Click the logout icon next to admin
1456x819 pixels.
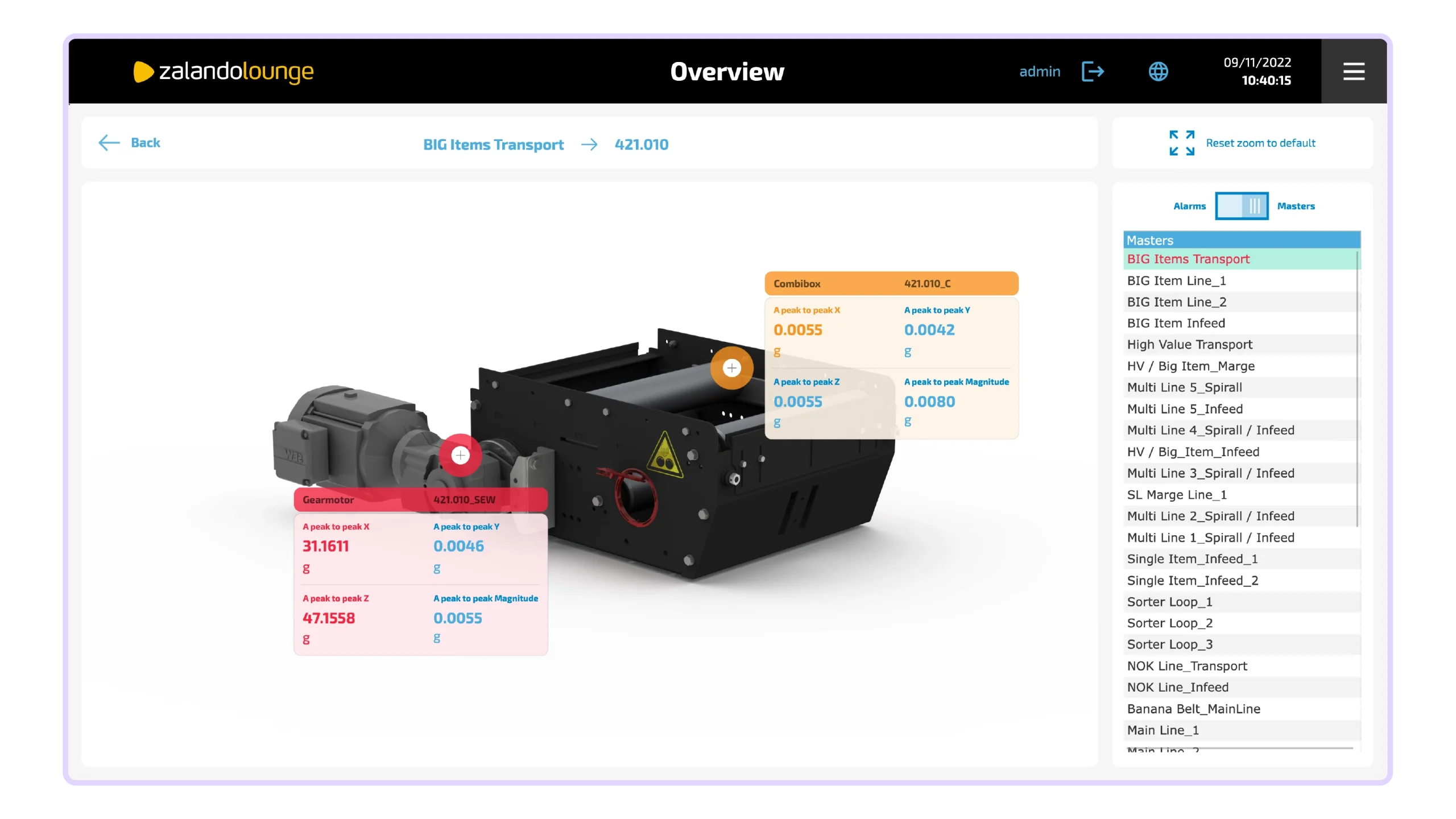tap(1093, 72)
